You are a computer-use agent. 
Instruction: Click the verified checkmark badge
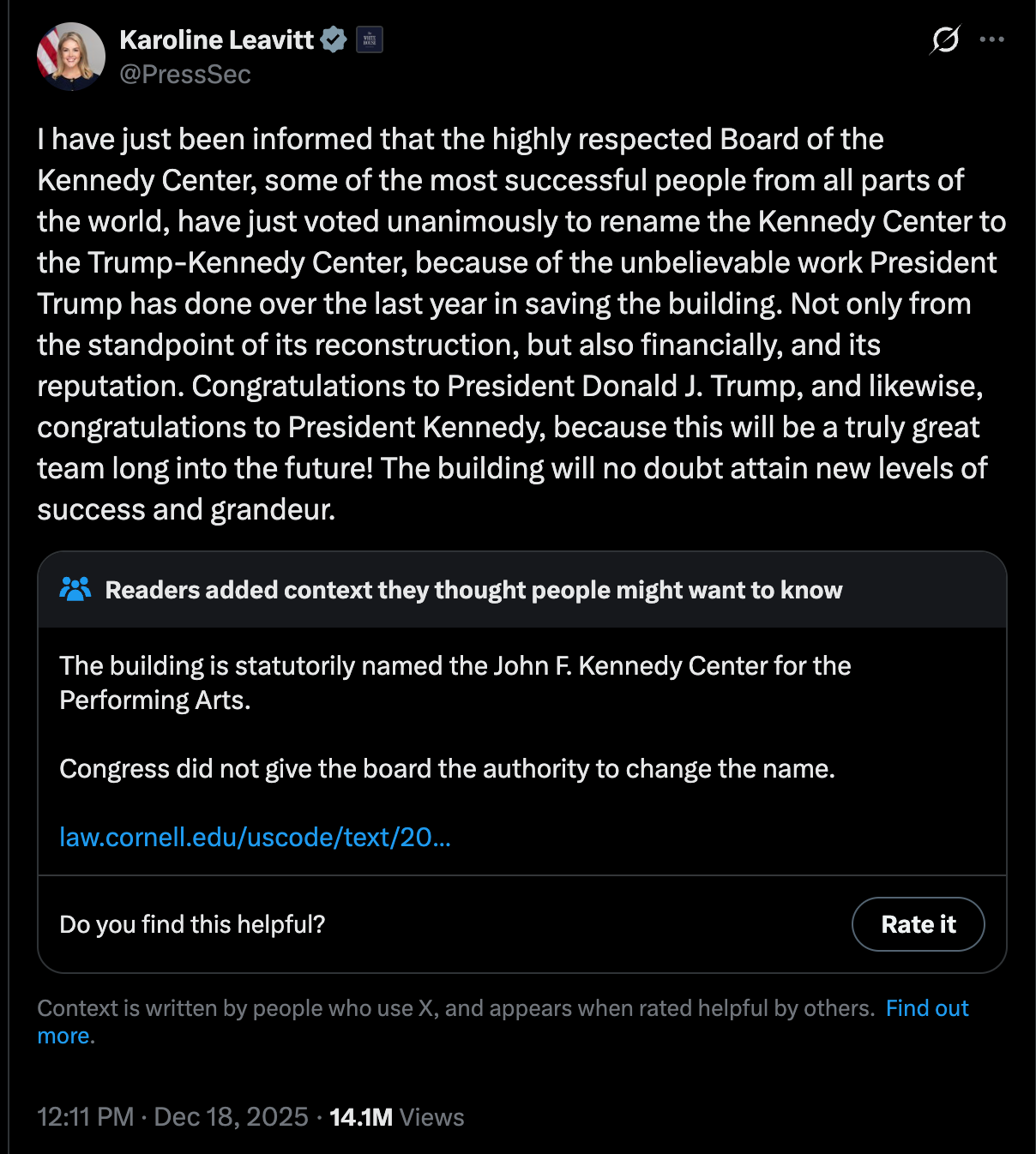coord(333,39)
